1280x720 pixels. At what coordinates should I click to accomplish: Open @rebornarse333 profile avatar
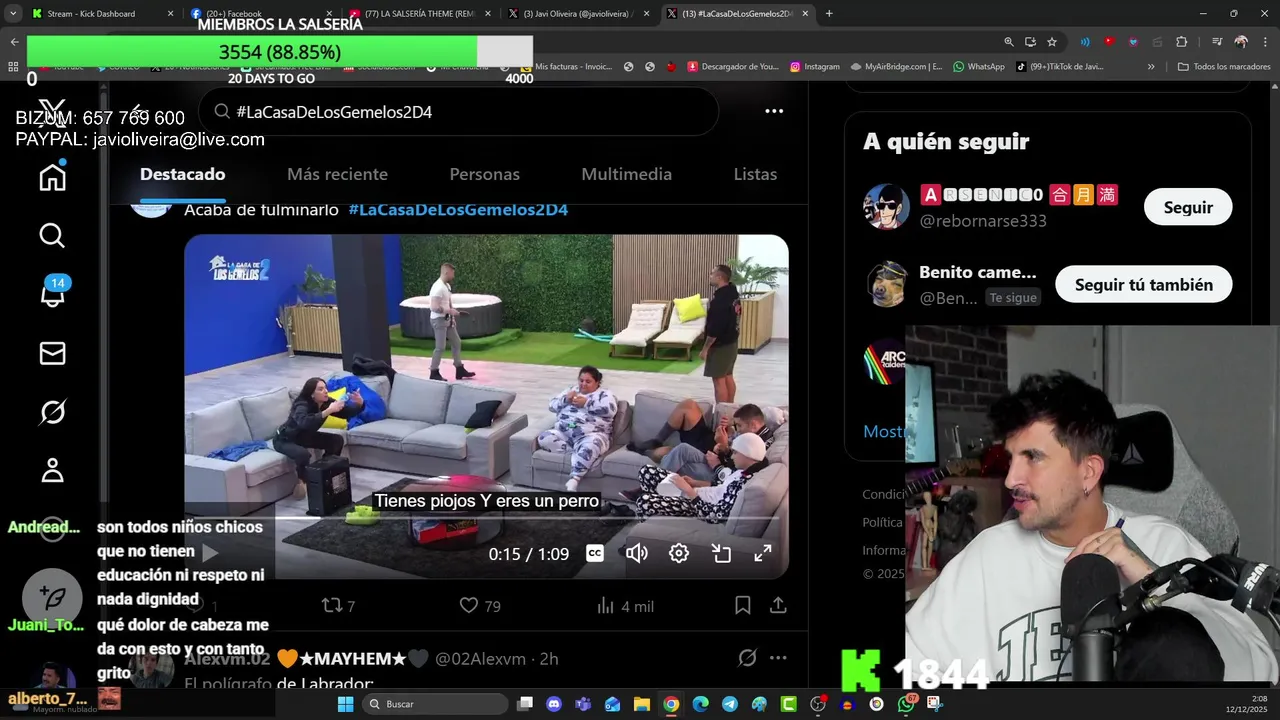886,207
